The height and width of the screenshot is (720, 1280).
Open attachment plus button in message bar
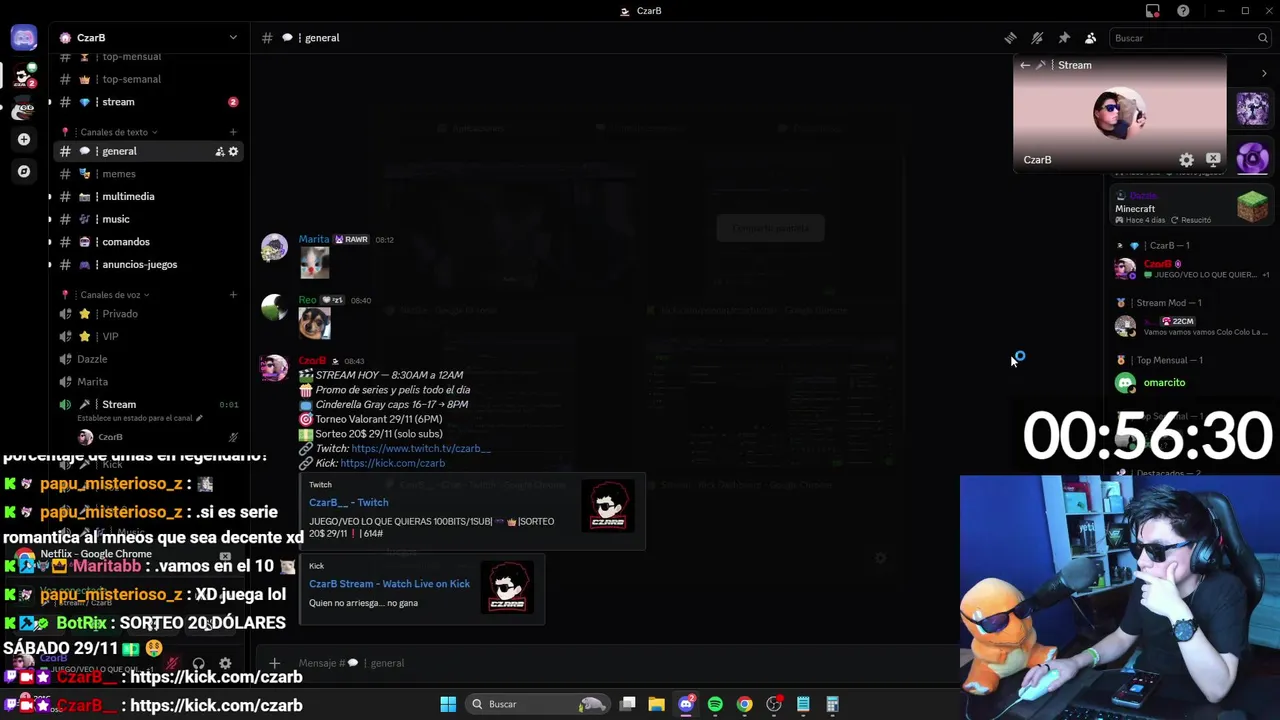pyautogui.click(x=274, y=663)
